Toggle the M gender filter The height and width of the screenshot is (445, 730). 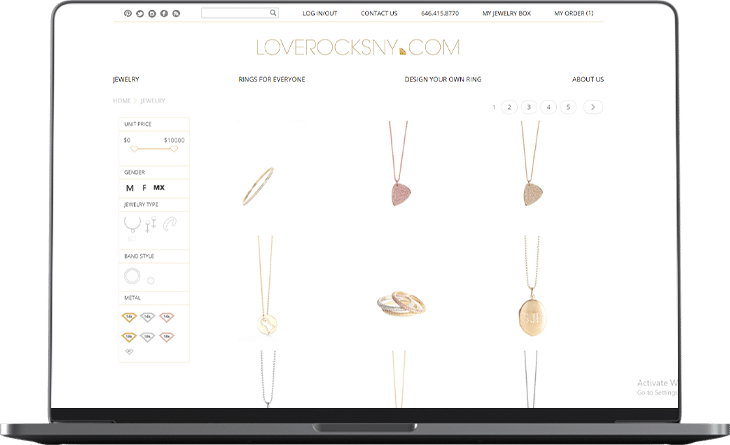(130, 188)
